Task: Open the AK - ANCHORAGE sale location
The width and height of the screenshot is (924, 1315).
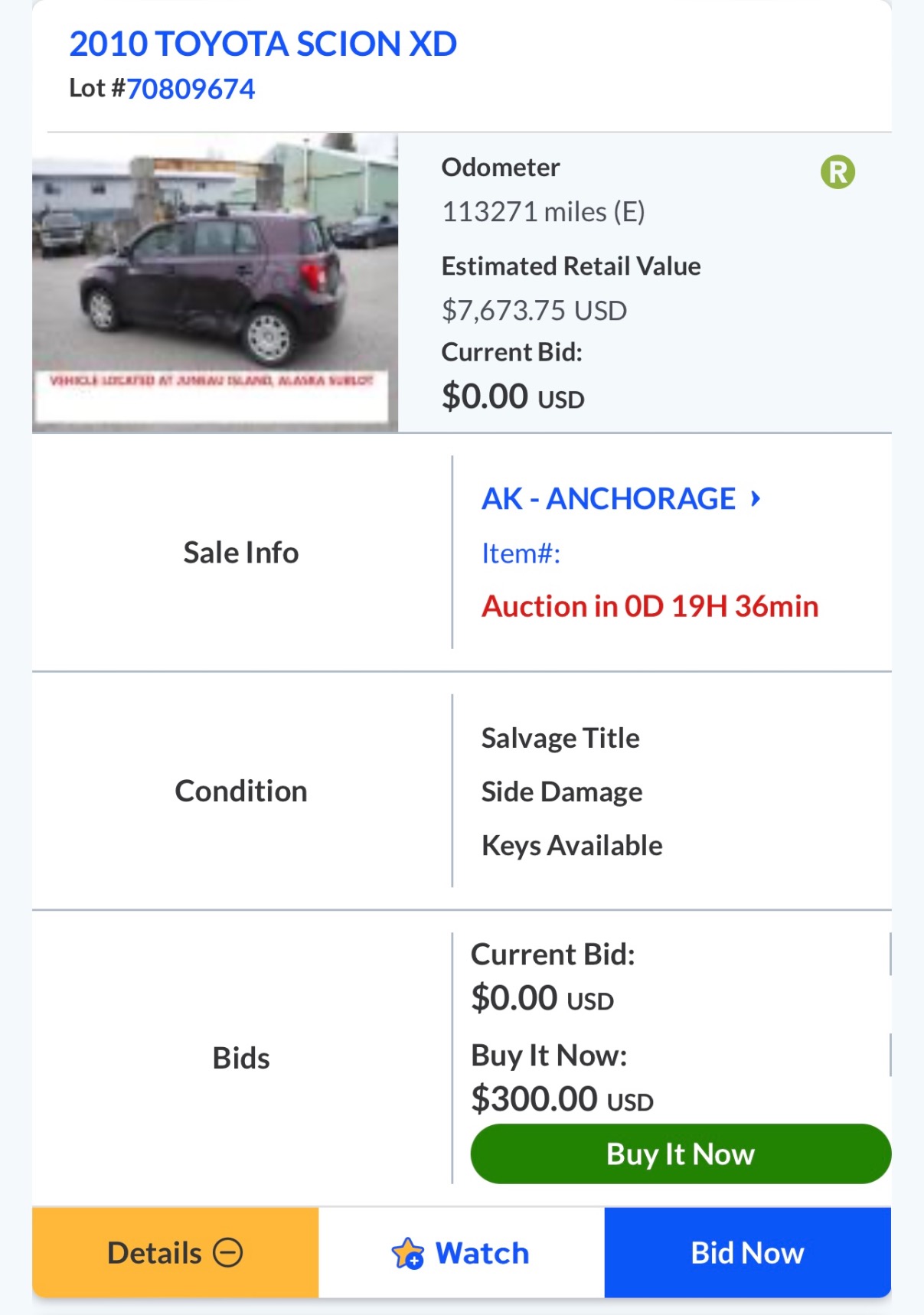Action: pos(608,499)
